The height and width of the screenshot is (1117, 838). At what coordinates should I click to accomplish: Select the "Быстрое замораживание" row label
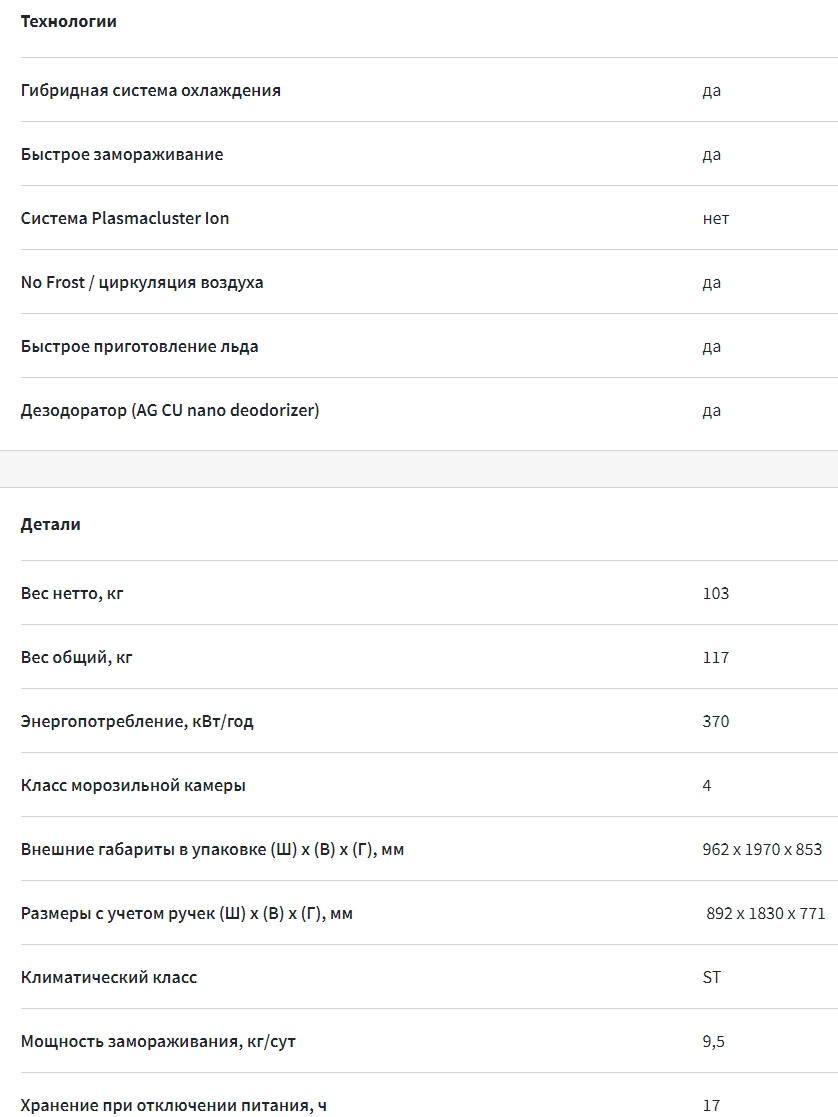pyautogui.click(x=121, y=154)
